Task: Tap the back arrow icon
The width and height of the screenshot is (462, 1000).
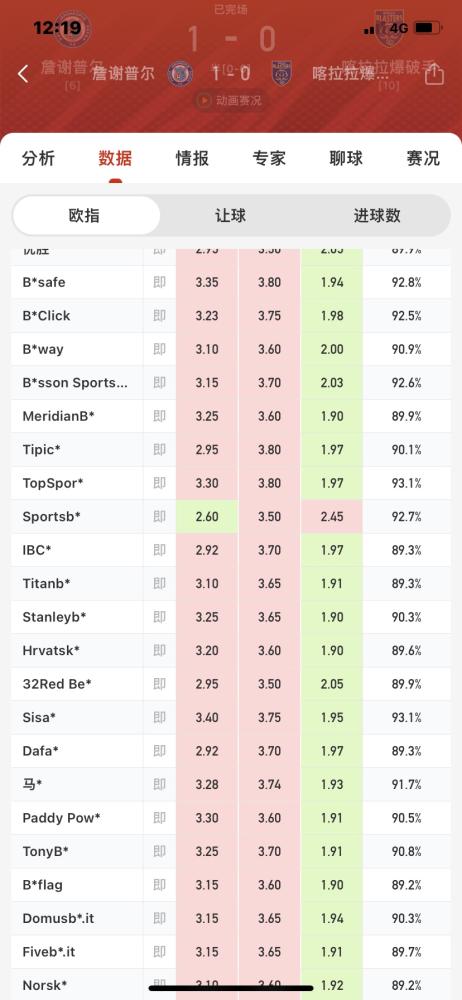Action: tap(23, 74)
